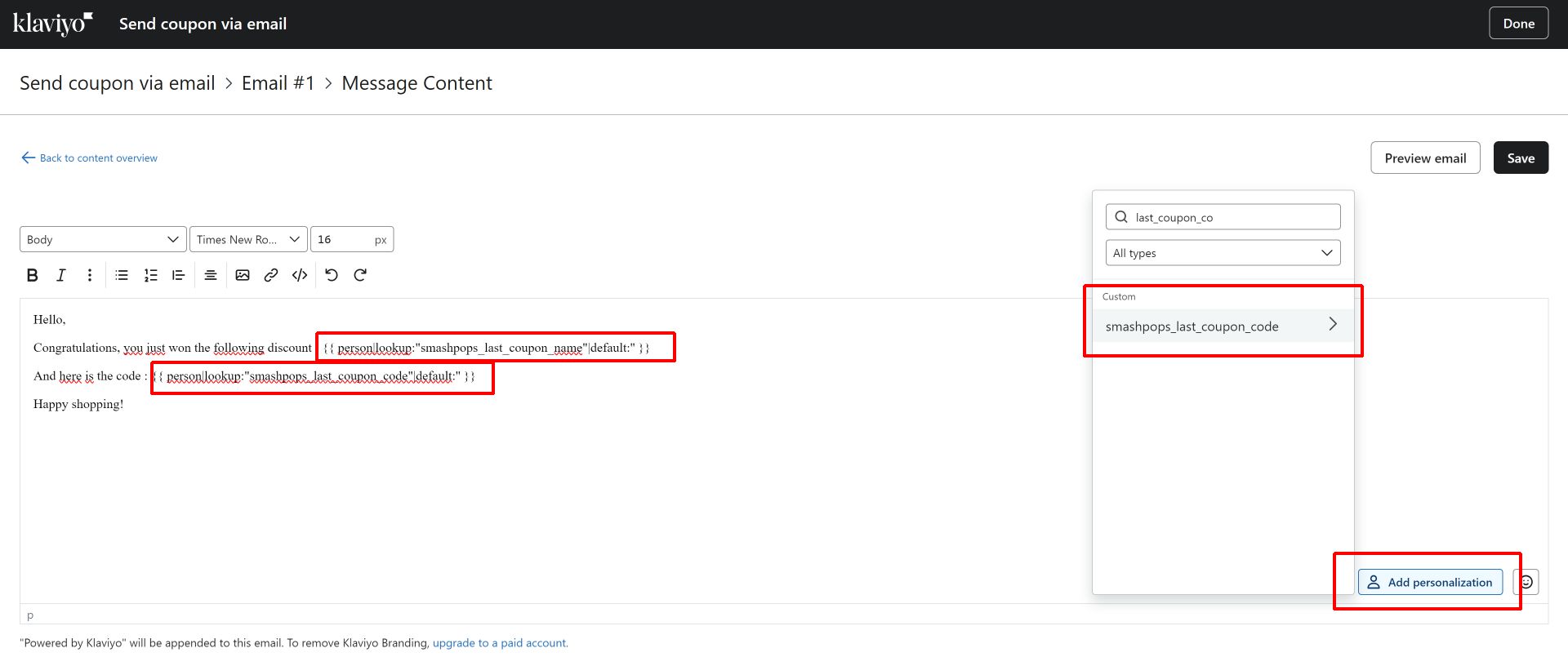Expand smashpops_last_coupon_code property chevron
The image size is (1568, 666).
[1333, 324]
